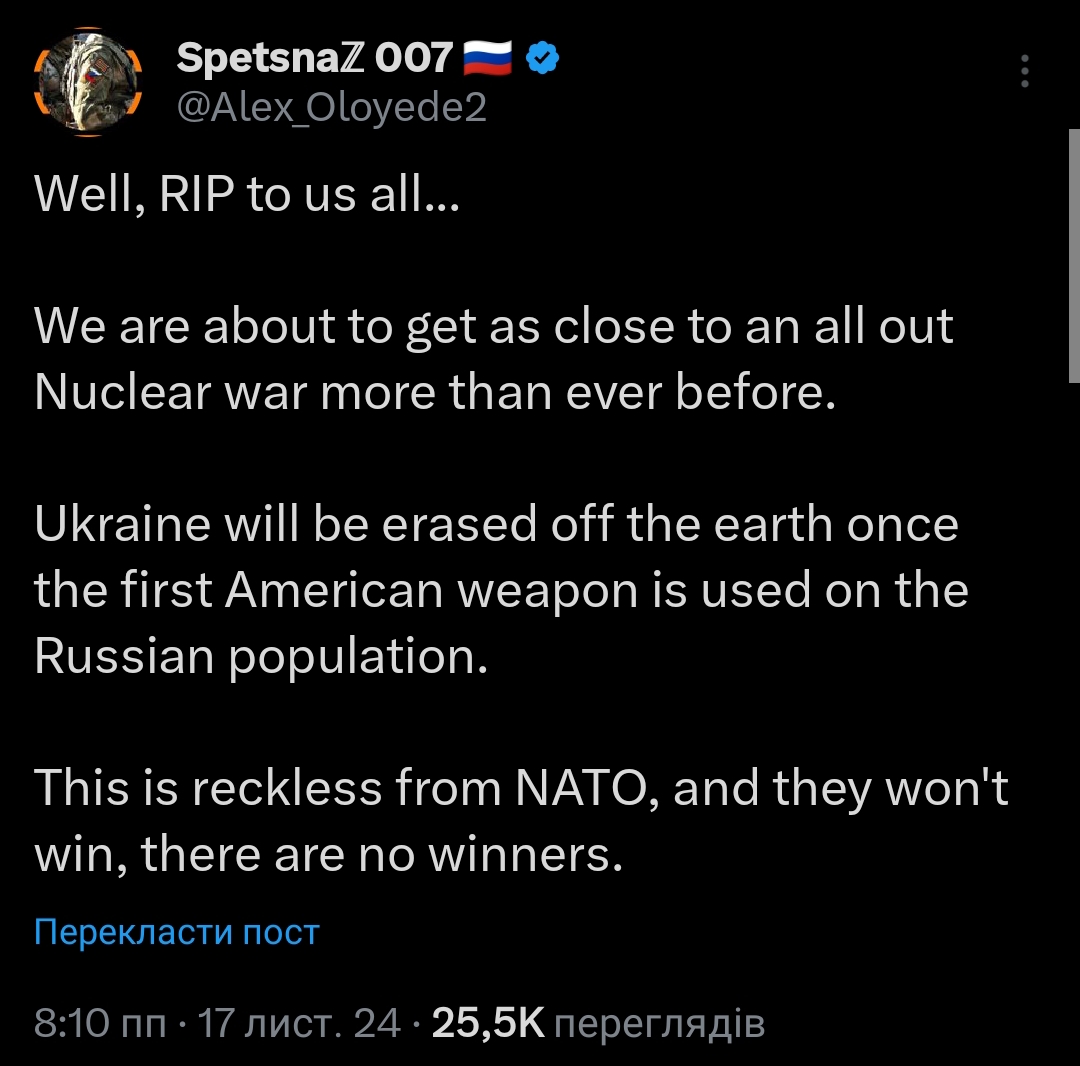Open the SpetsnaZ 007 profile avatar
1080x1066 pixels.
pyautogui.click(x=88, y=81)
